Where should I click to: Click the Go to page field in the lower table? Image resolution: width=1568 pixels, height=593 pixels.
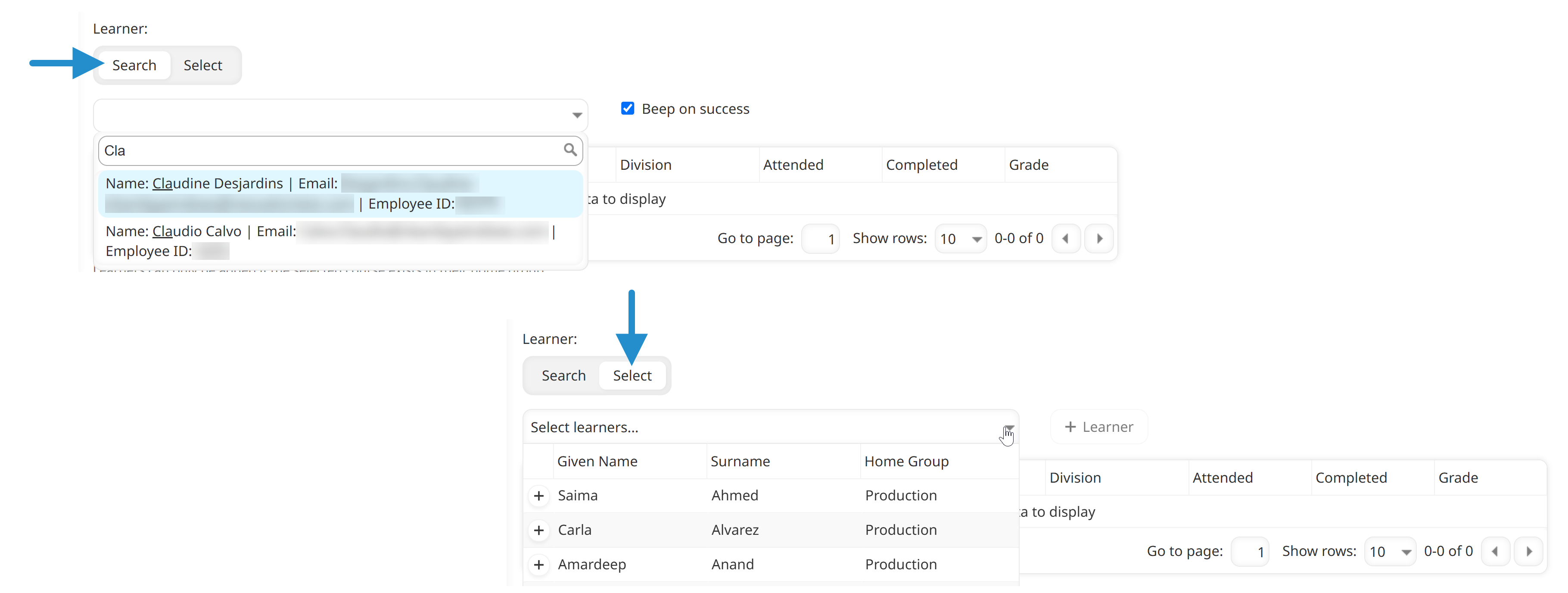(1250, 552)
